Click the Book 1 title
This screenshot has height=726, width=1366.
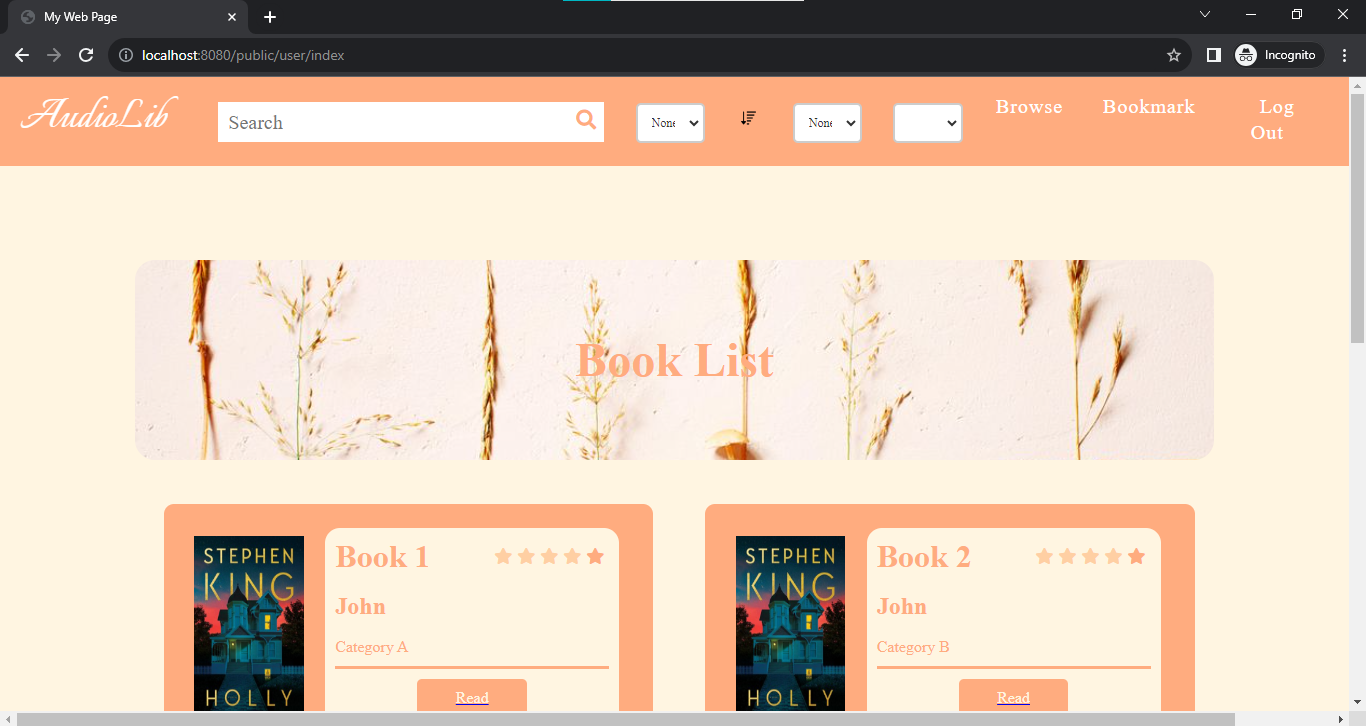click(x=382, y=557)
